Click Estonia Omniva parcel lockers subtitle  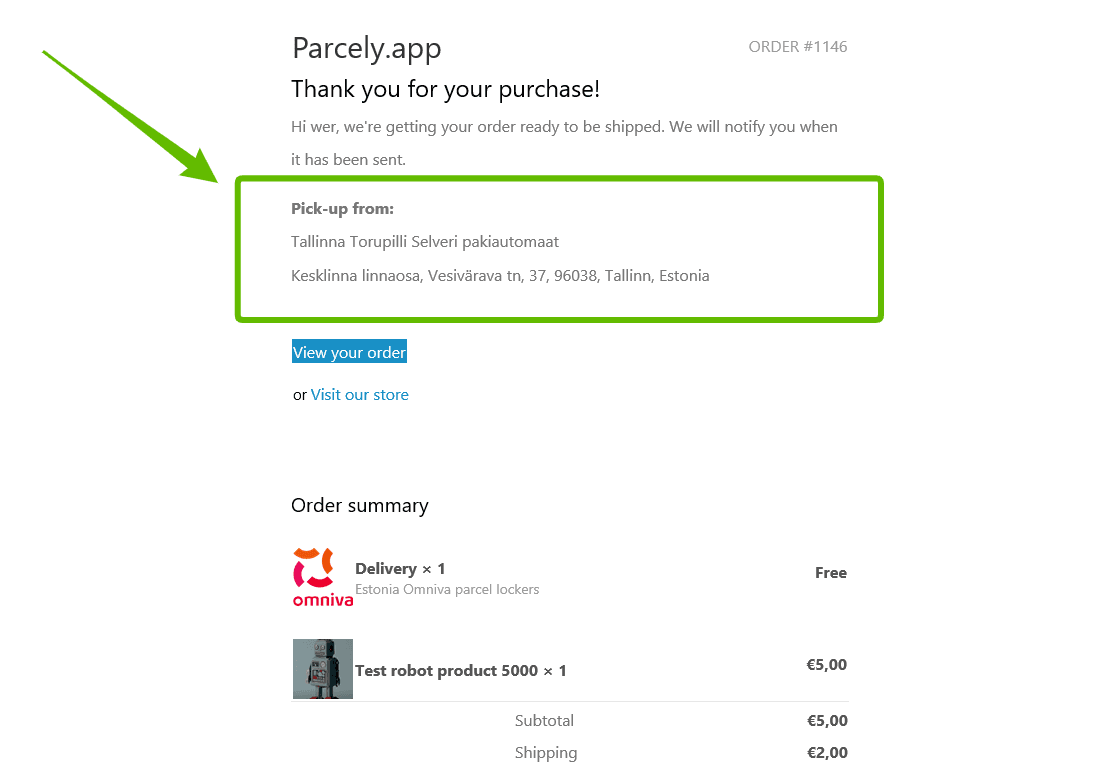coord(447,590)
